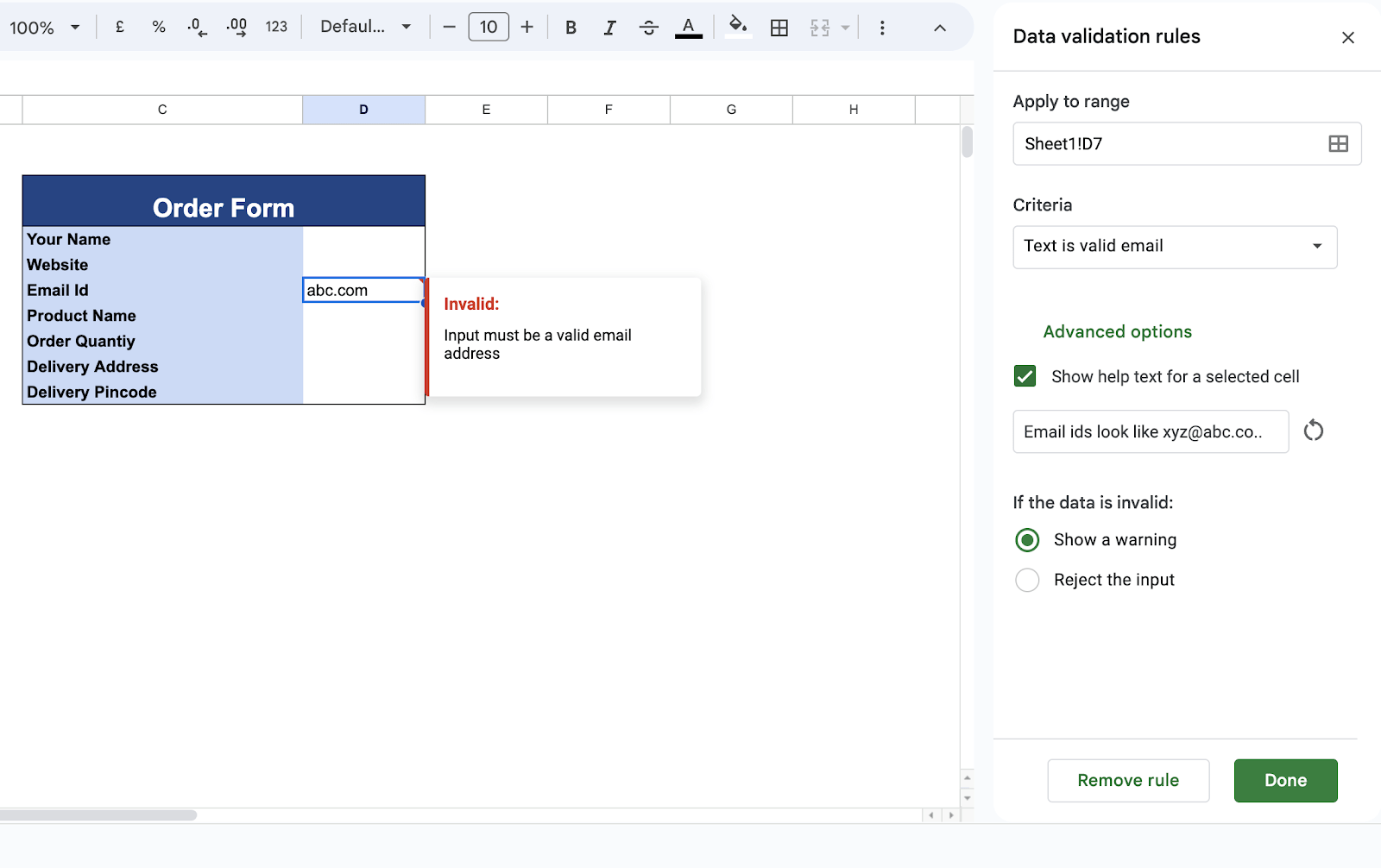
Task: Open the font family dropdown
Action: (x=366, y=27)
